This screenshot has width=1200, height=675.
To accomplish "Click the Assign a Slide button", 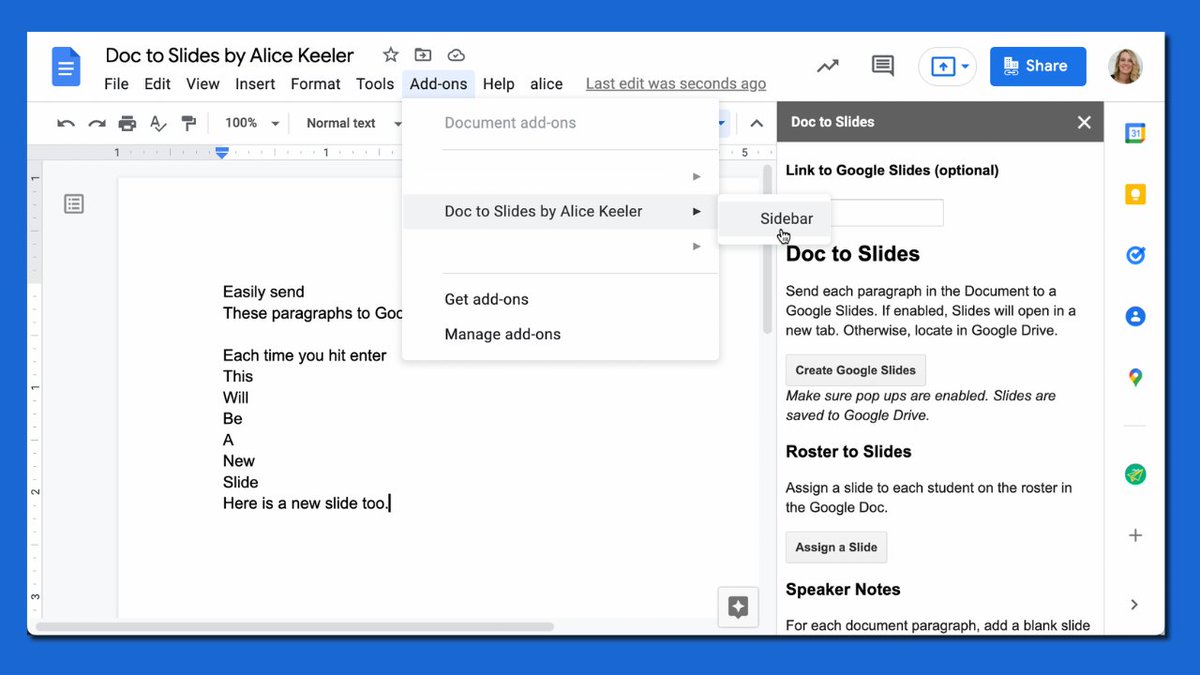I will (x=836, y=547).
